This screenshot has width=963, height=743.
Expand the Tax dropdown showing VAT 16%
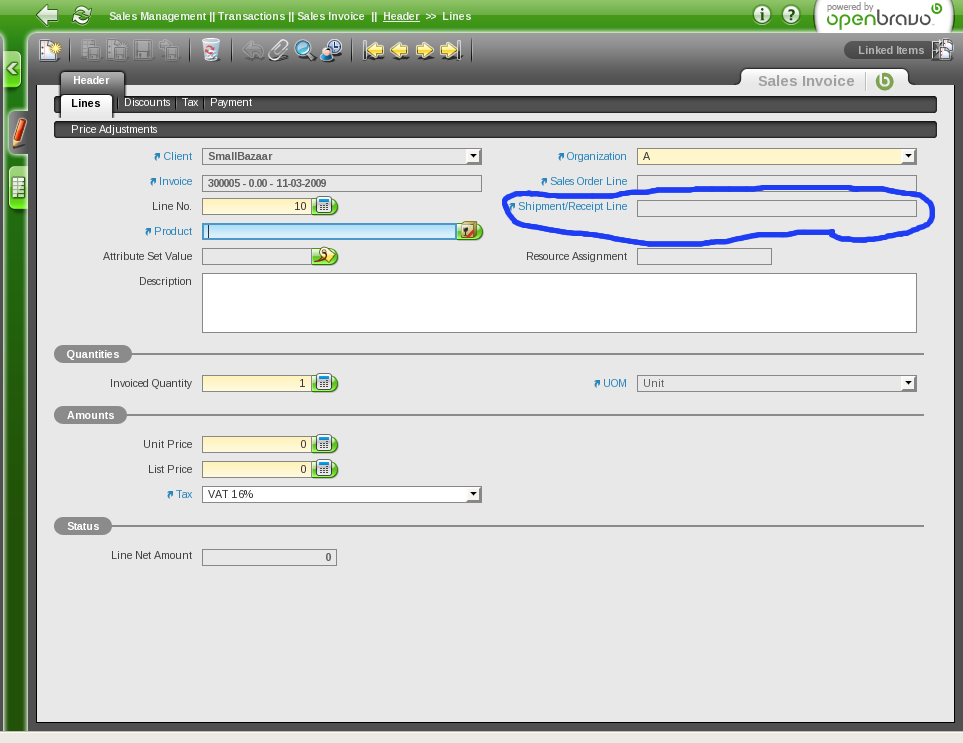[473, 494]
